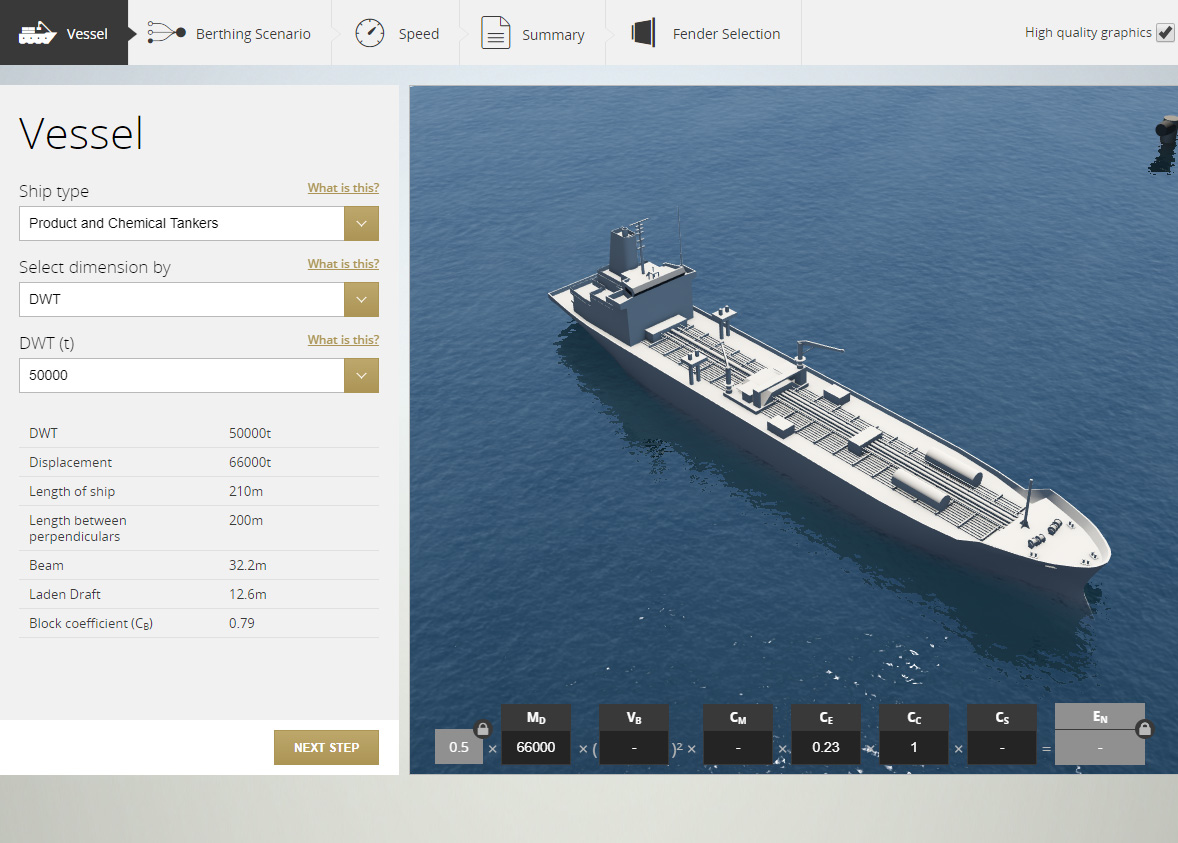
Task: Click the Berthing Scenario node icon
Action: pyautogui.click(x=166, y=33)
